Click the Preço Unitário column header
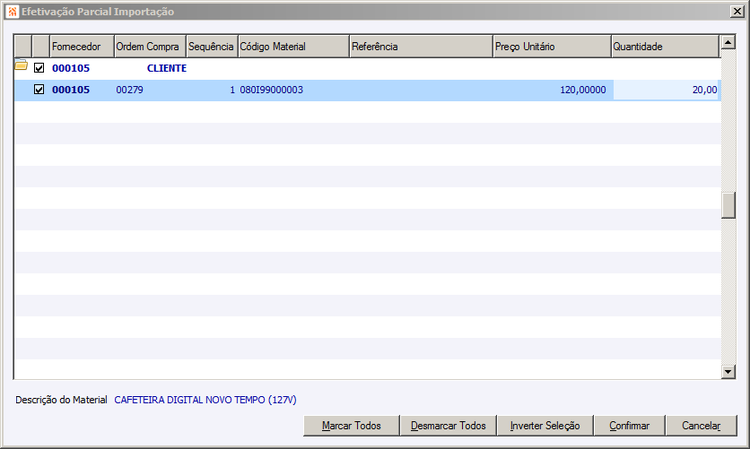The height and width of the screenshot is (449, 750). 552,46
